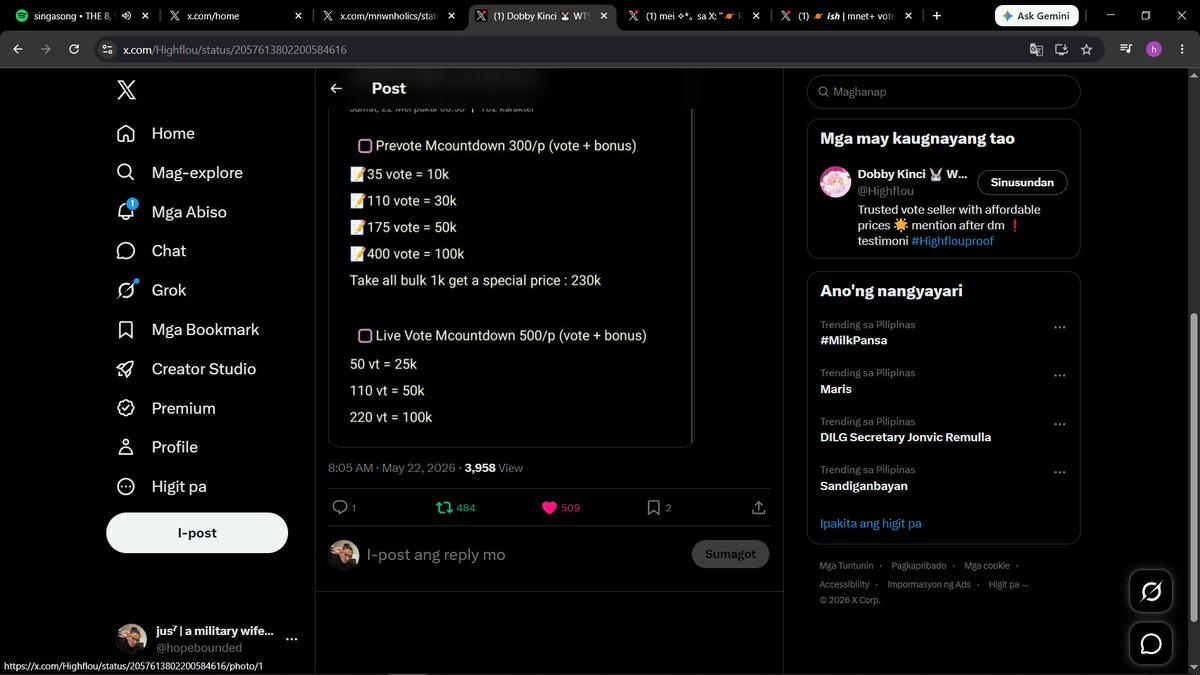Mute the singasong Spotify tab audio

click(124, 16)
